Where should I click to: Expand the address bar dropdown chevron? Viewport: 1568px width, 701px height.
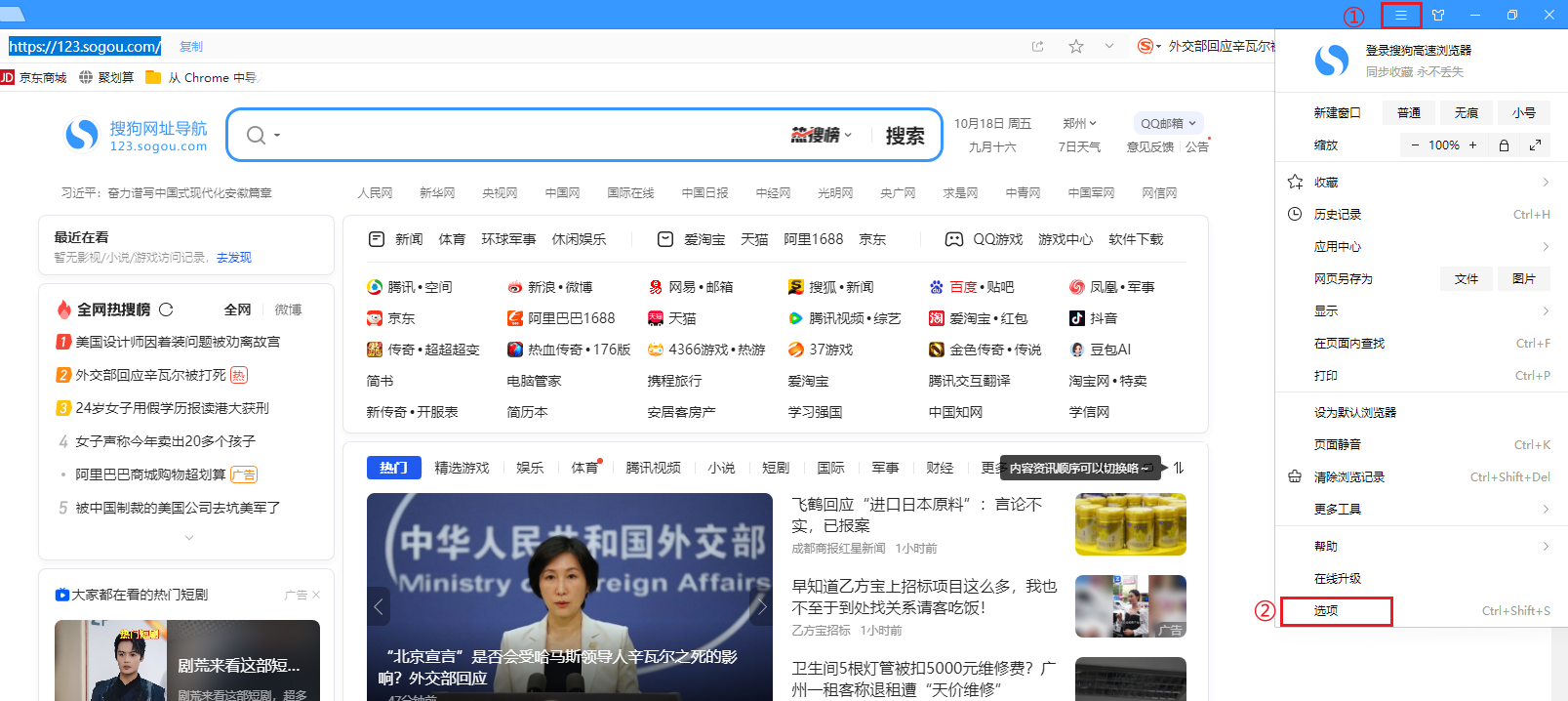1109,46
